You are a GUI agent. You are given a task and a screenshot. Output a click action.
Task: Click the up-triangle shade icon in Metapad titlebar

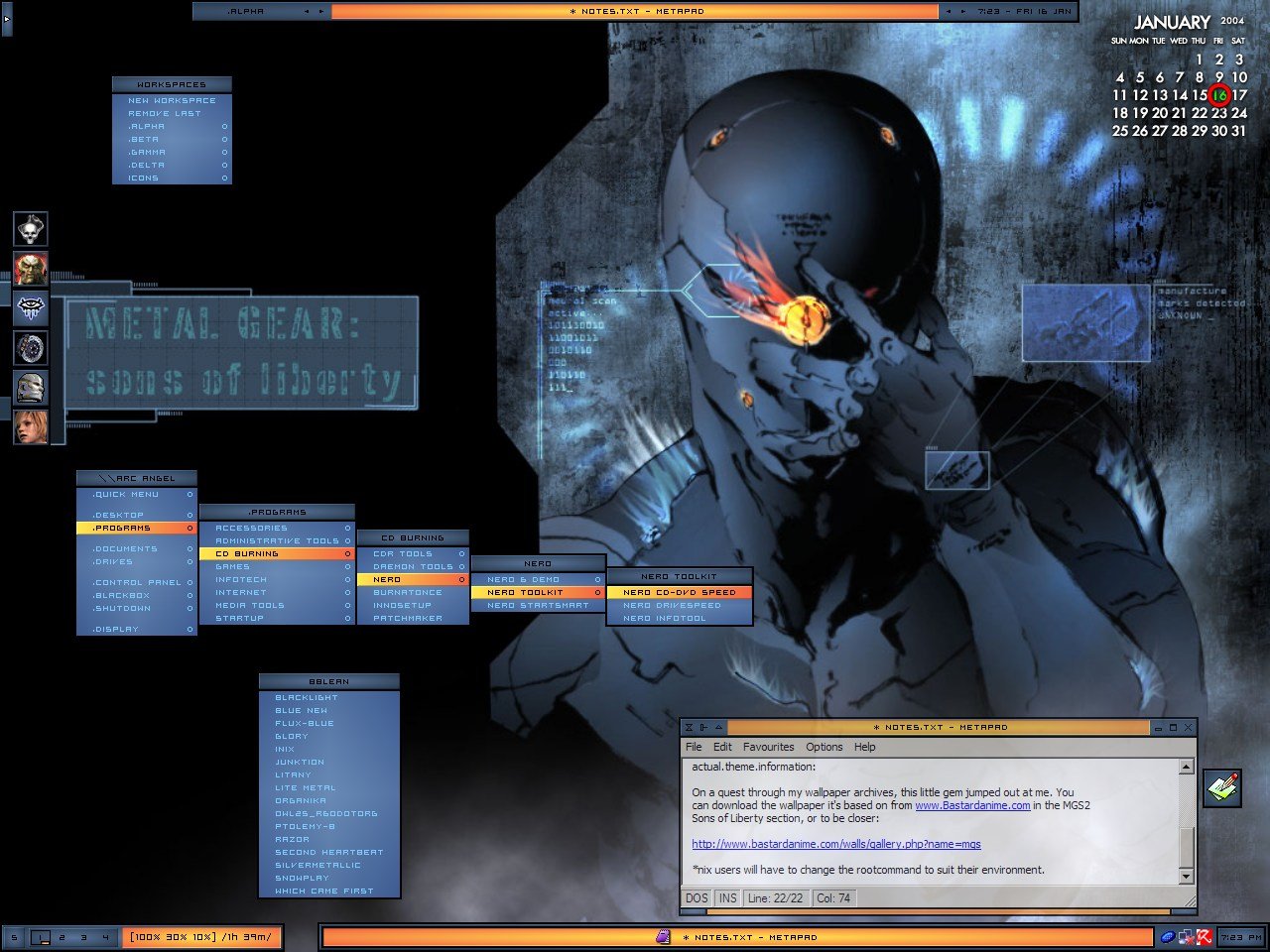point(718,728)
